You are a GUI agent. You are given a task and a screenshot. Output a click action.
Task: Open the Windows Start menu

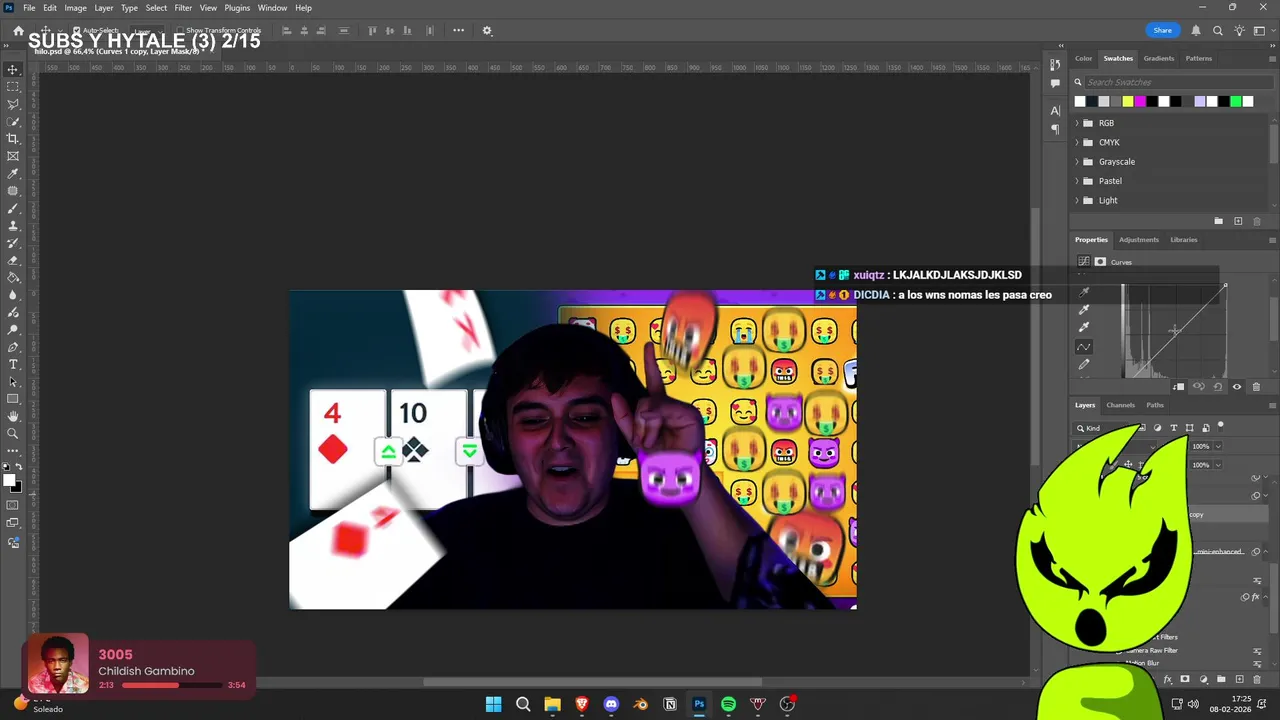(x=493, y=704)
